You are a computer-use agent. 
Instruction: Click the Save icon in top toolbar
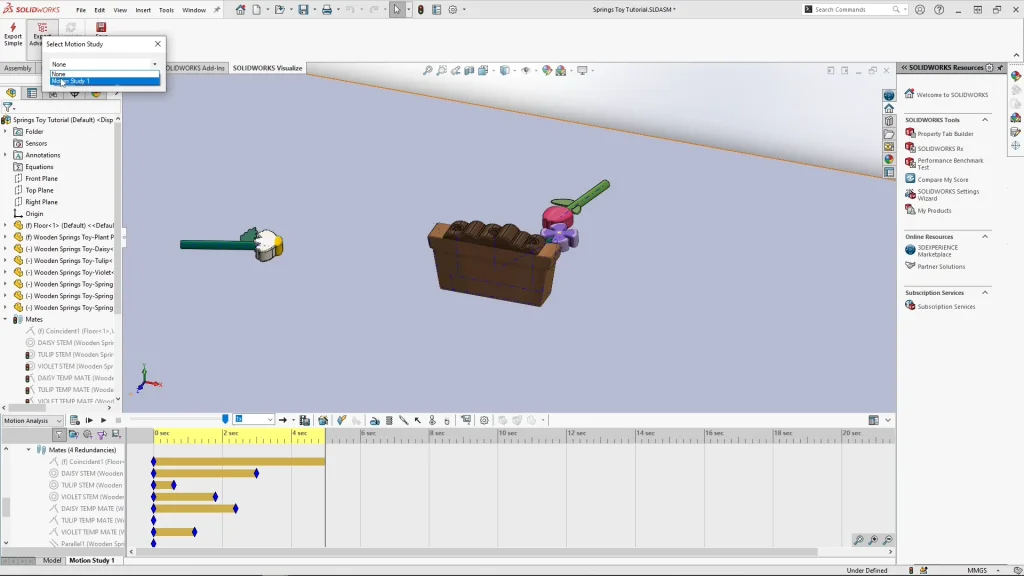[x=303, y=10]
